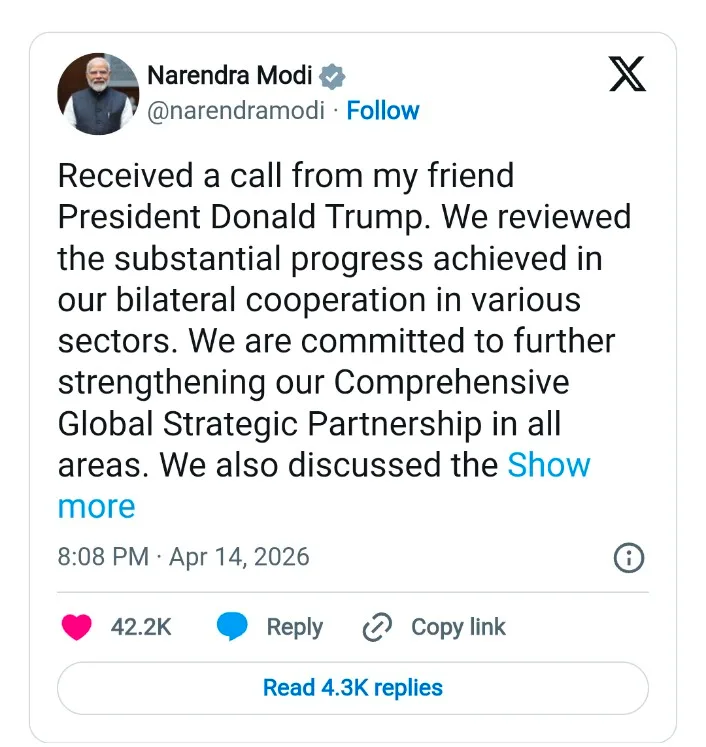Click the 'Received a call from my friend' line
The width and height of the screenshot is (706, 747).
pos(286,176)
